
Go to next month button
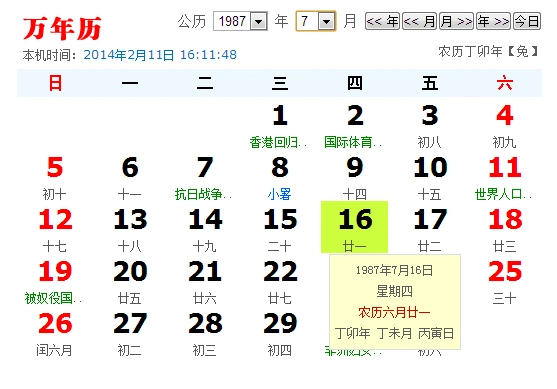point(456,21)
